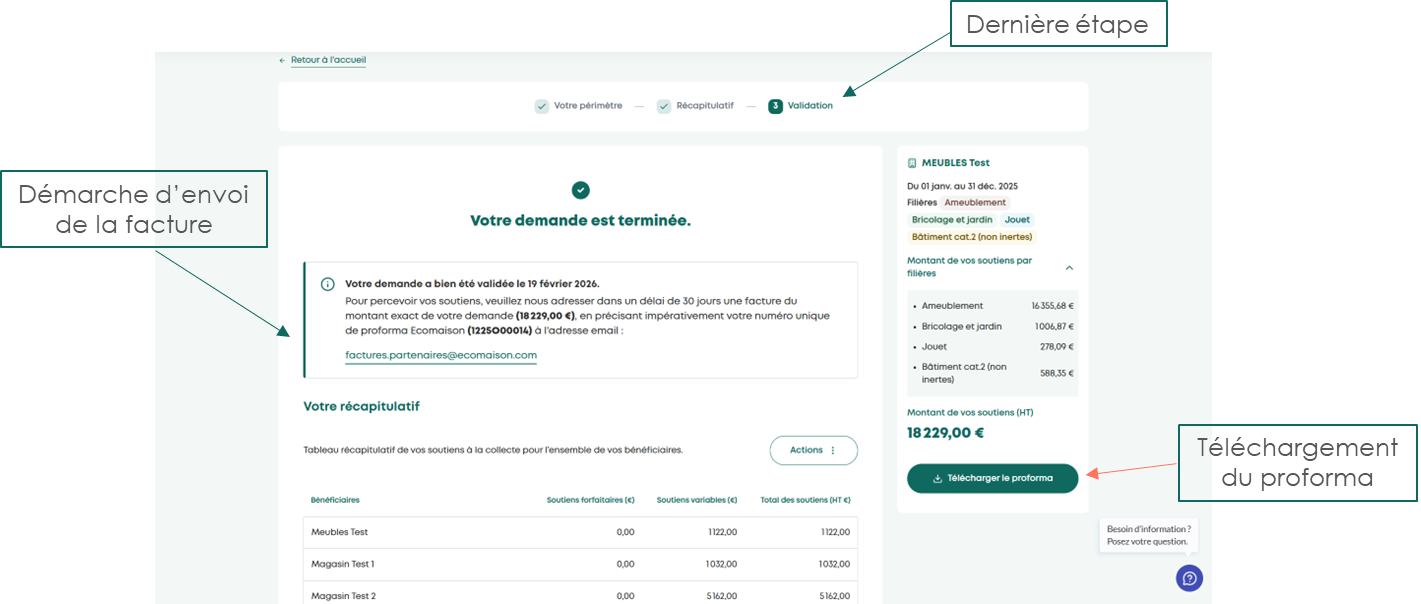Click the checkmark icon beside Votre périmètre
The image size is (1421, 604).
click(542, 106)
